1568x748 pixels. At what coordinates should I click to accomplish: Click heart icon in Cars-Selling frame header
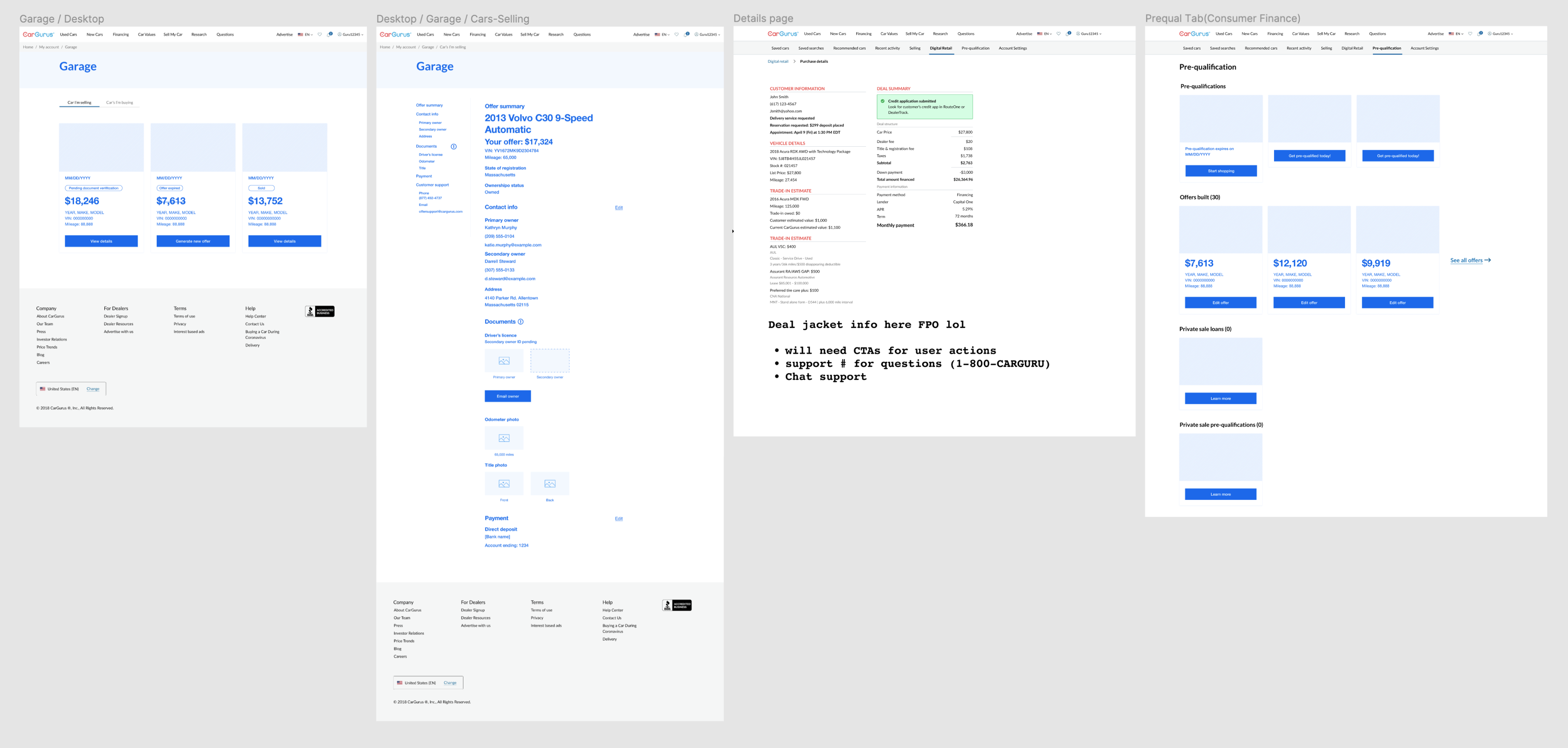676,35
